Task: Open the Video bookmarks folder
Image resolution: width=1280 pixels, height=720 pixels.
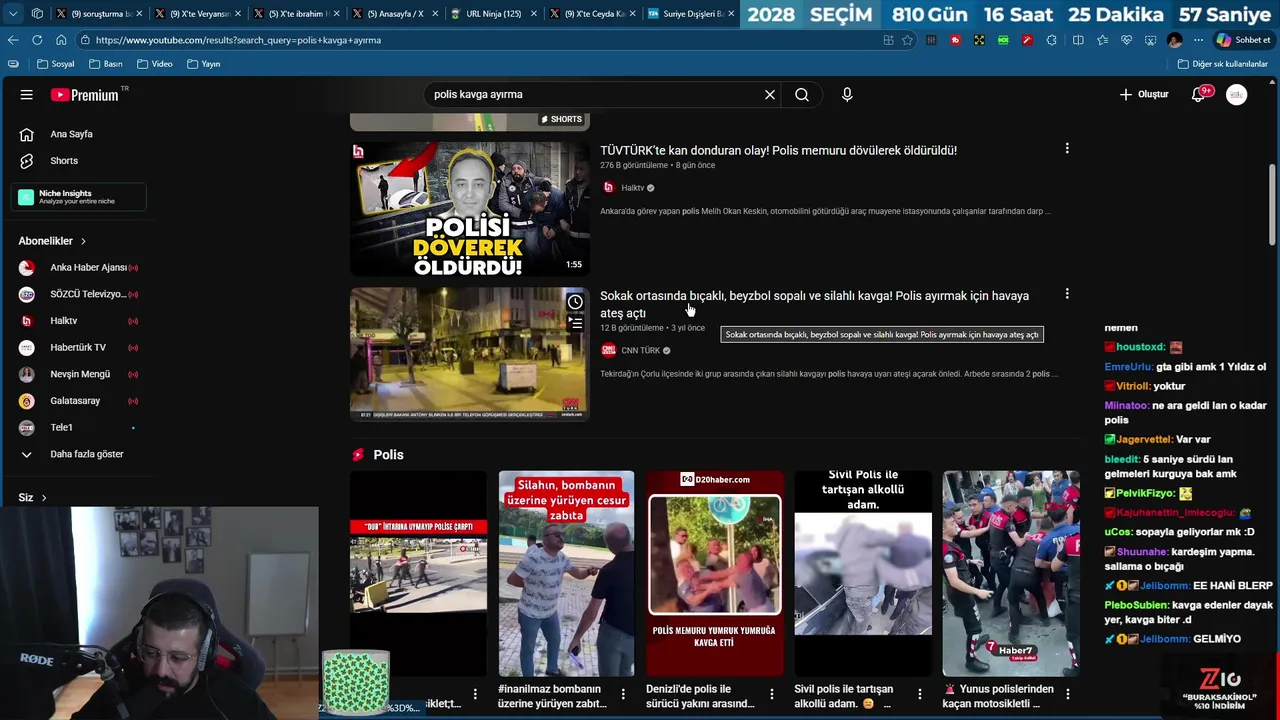Action: tap(155, 64)
